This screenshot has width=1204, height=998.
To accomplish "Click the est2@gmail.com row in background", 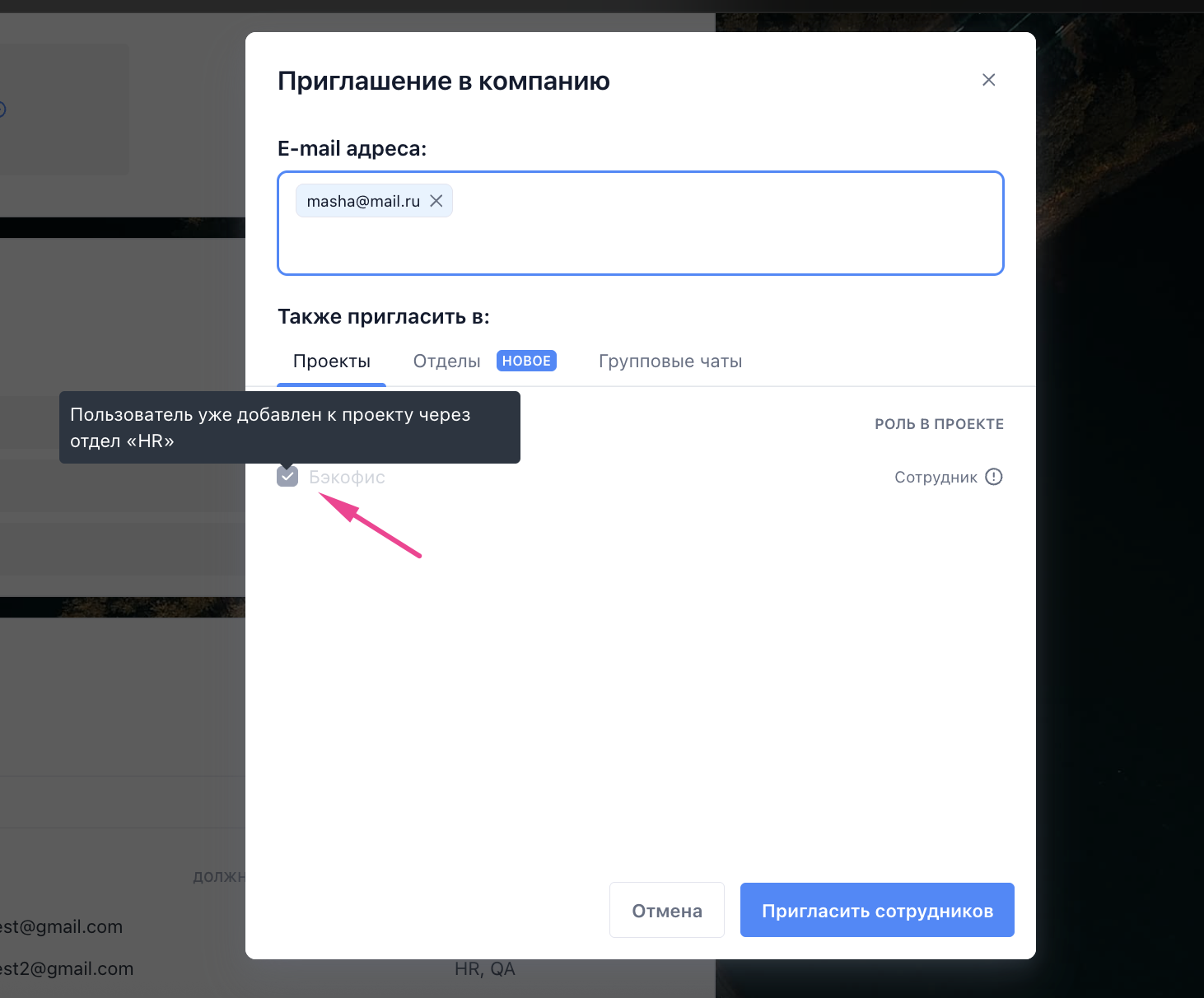I will click(65, 968).
